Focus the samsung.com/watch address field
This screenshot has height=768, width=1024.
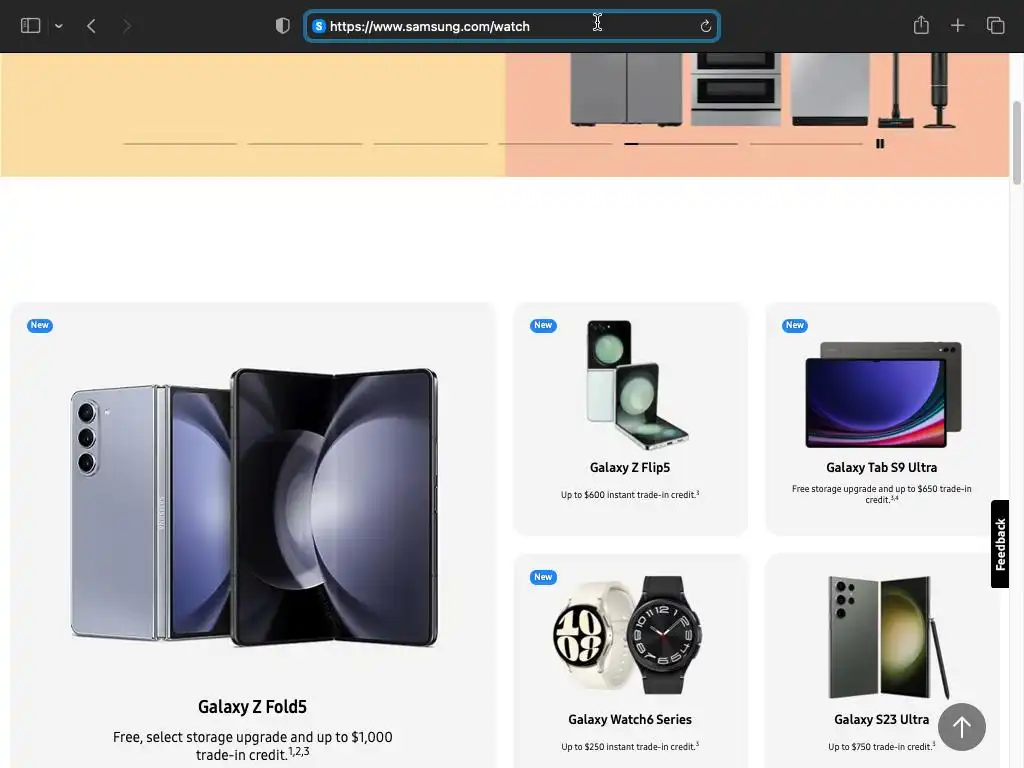pos(512,26)
